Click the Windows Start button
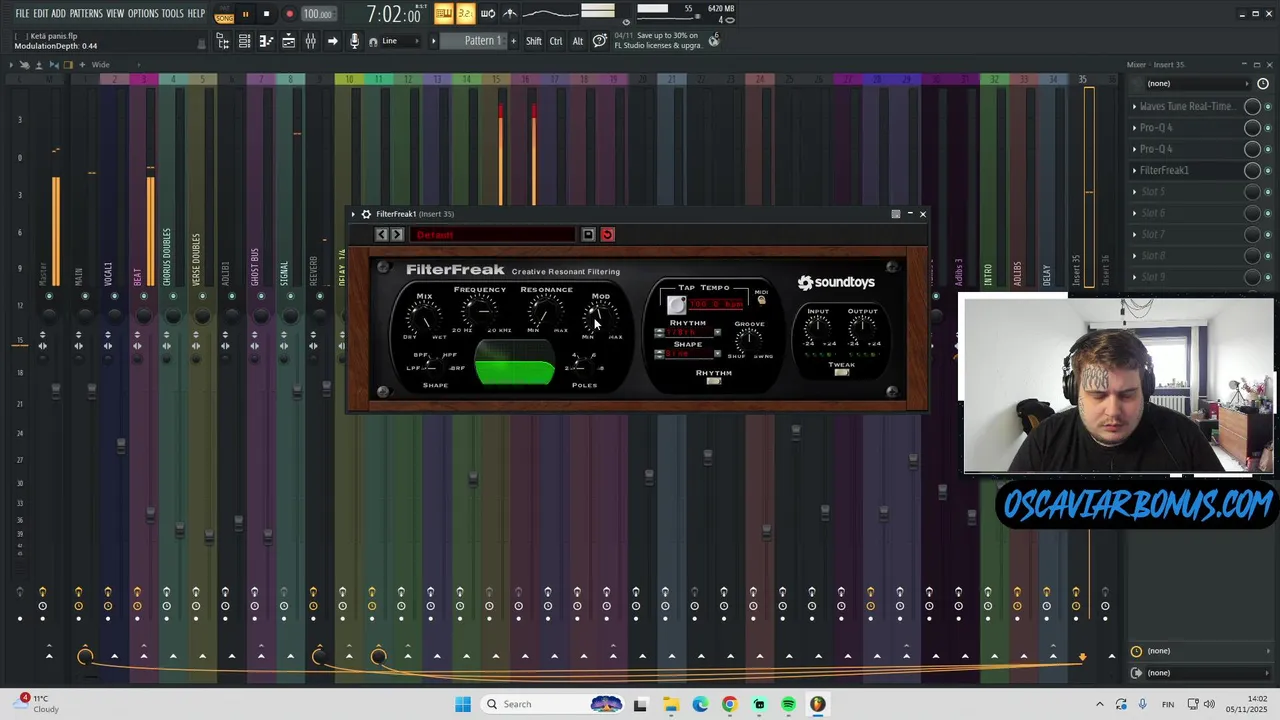 click(x=463, y=704)
